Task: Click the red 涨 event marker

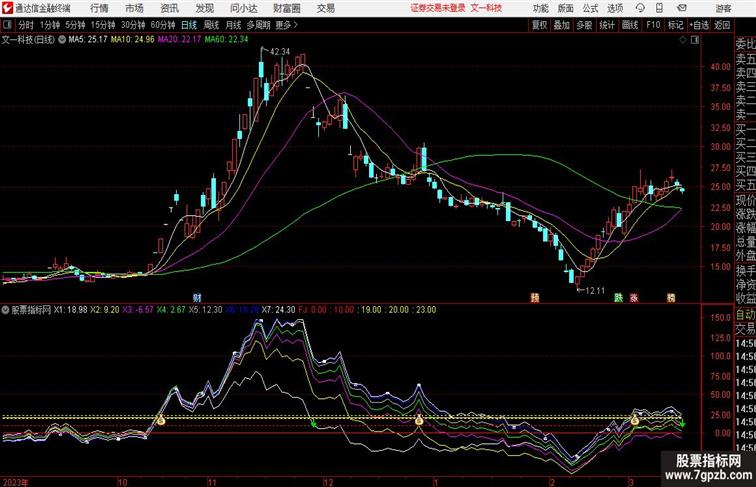Action: point(634,298)
